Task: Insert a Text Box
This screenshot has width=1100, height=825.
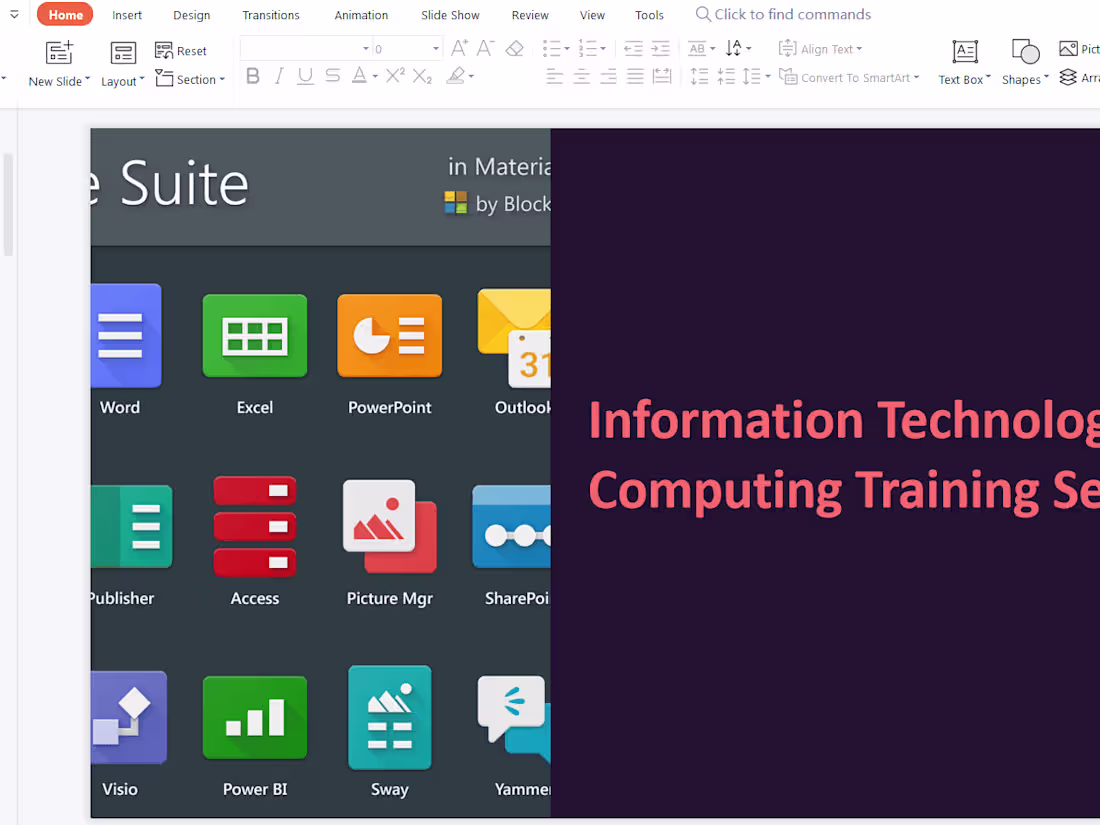Action: [965, 62]
